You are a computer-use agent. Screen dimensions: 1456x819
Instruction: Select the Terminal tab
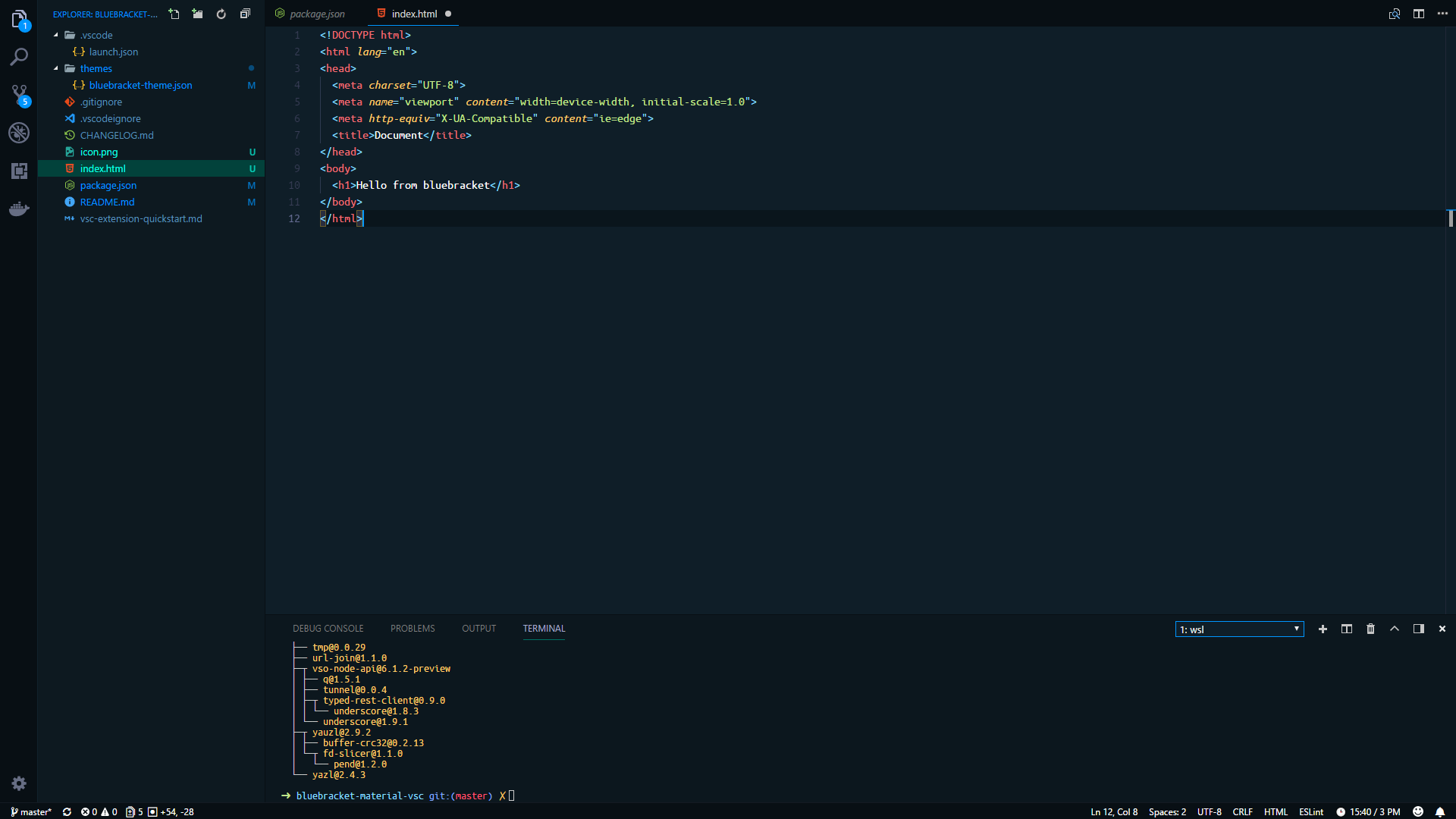pyautogui.click(x=544, y=629)
